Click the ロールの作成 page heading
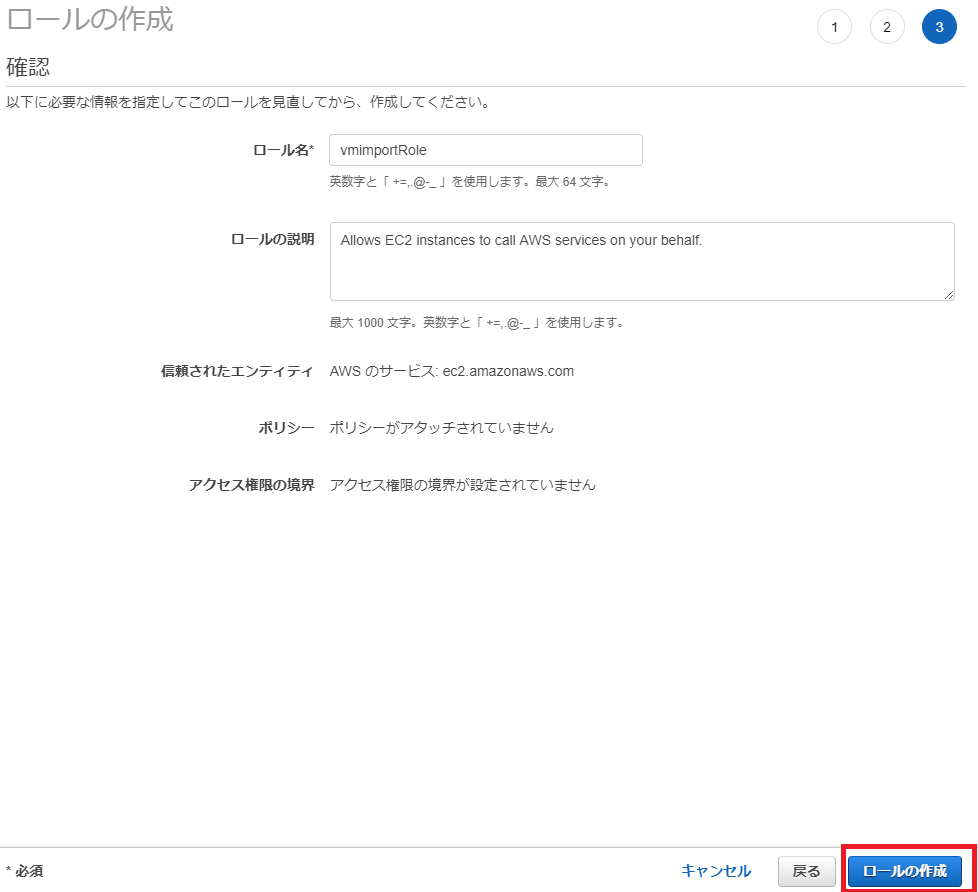Viewport: 978px width, 892px height. click(x=90, y=20)
